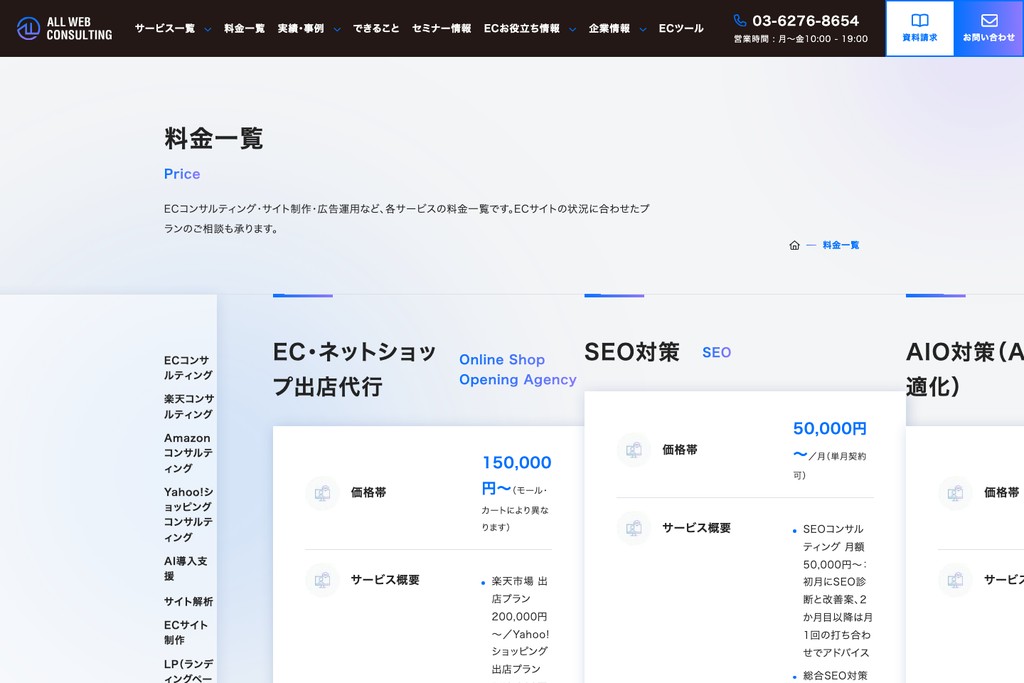Screen dimensions: 1024x683
Task: Open the ECツール nav menu item
Action: (x=681, y=28)
